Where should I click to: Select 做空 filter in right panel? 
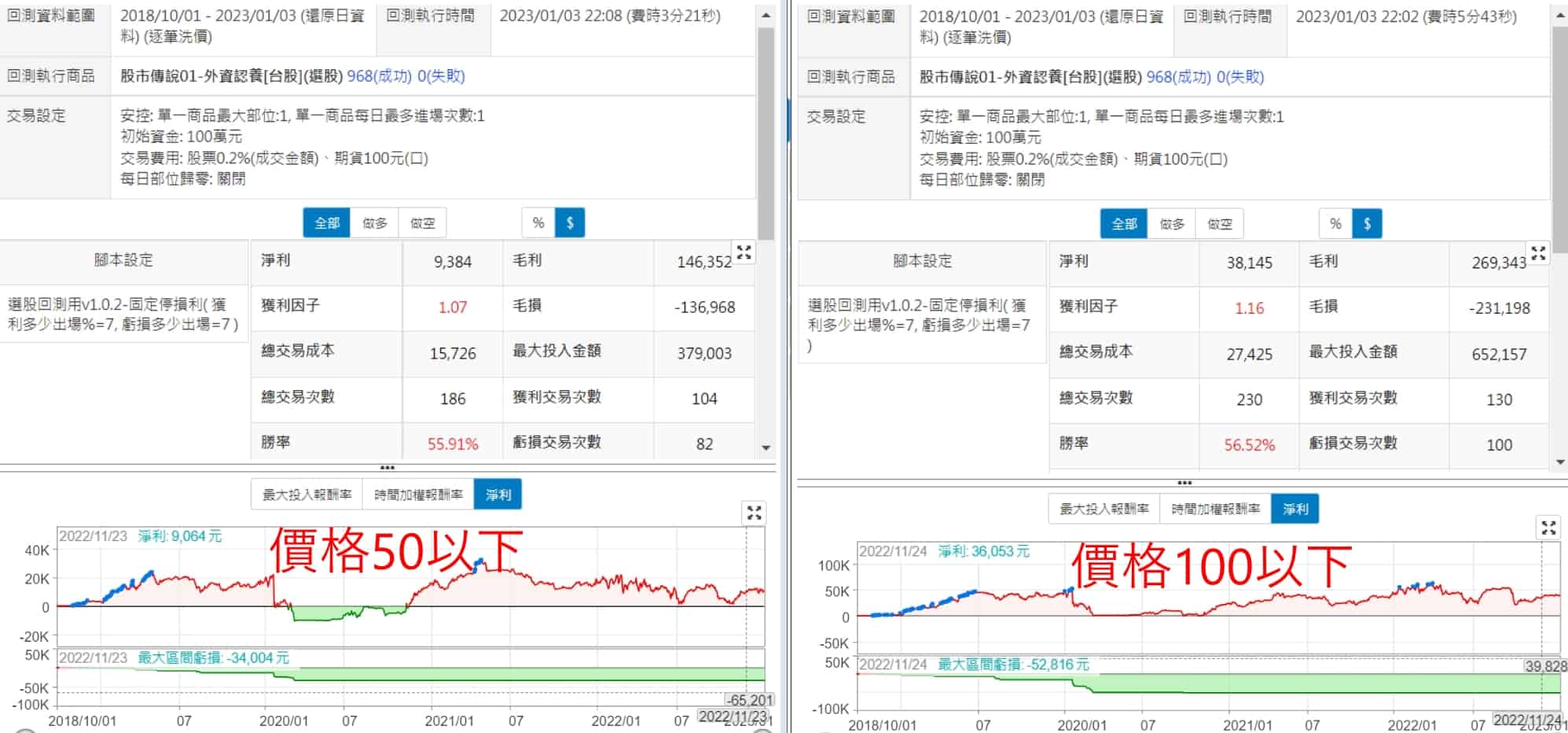coord(1219,224)
